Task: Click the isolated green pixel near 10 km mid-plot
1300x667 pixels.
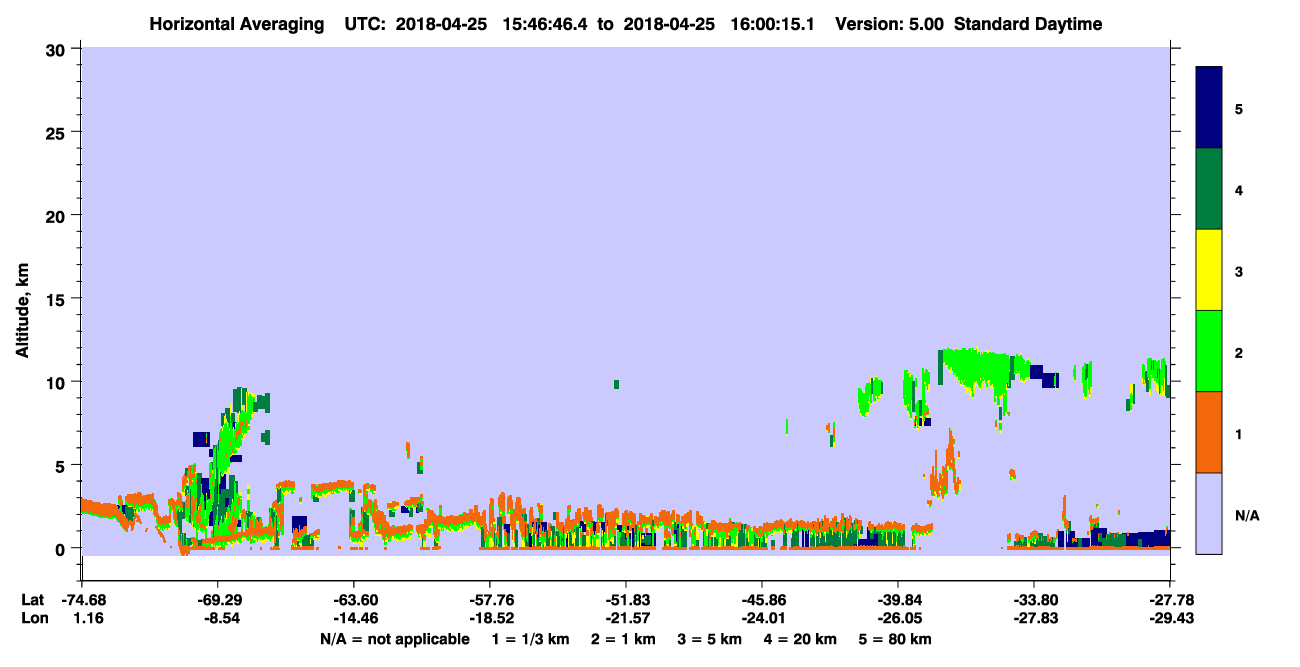Action: click(616, 384)
